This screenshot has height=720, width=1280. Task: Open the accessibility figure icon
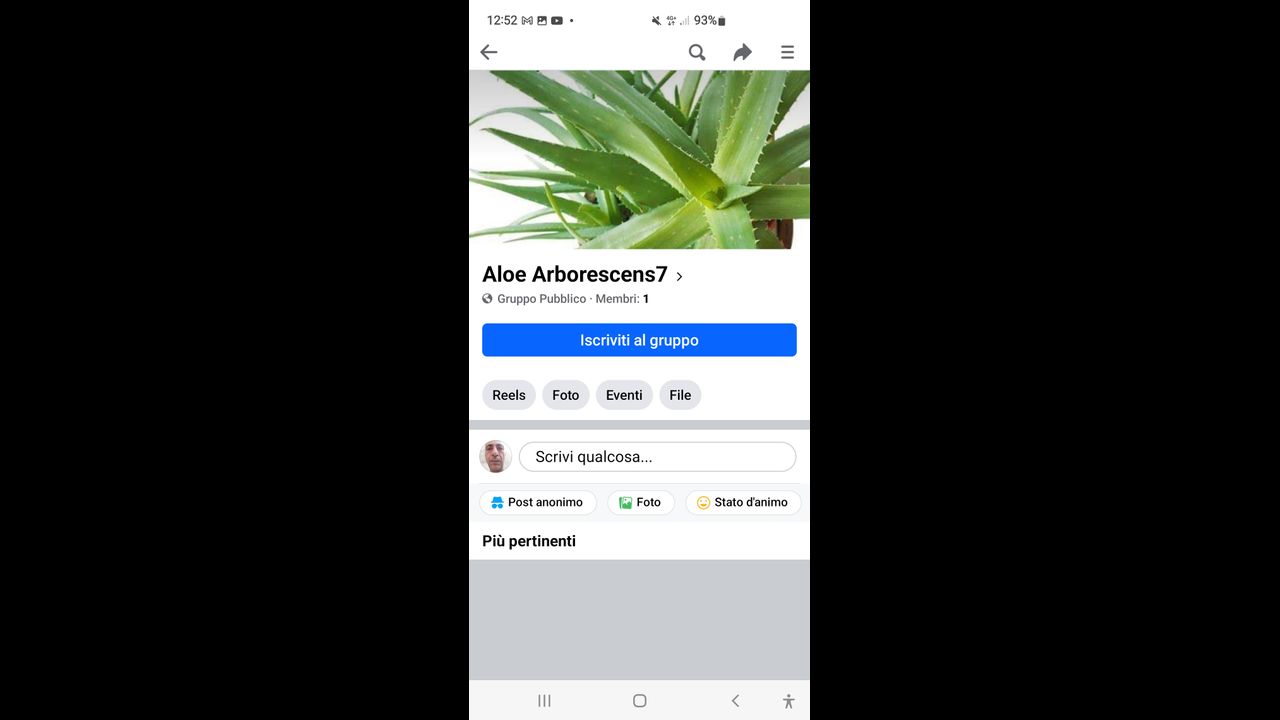tap(788, 701)
